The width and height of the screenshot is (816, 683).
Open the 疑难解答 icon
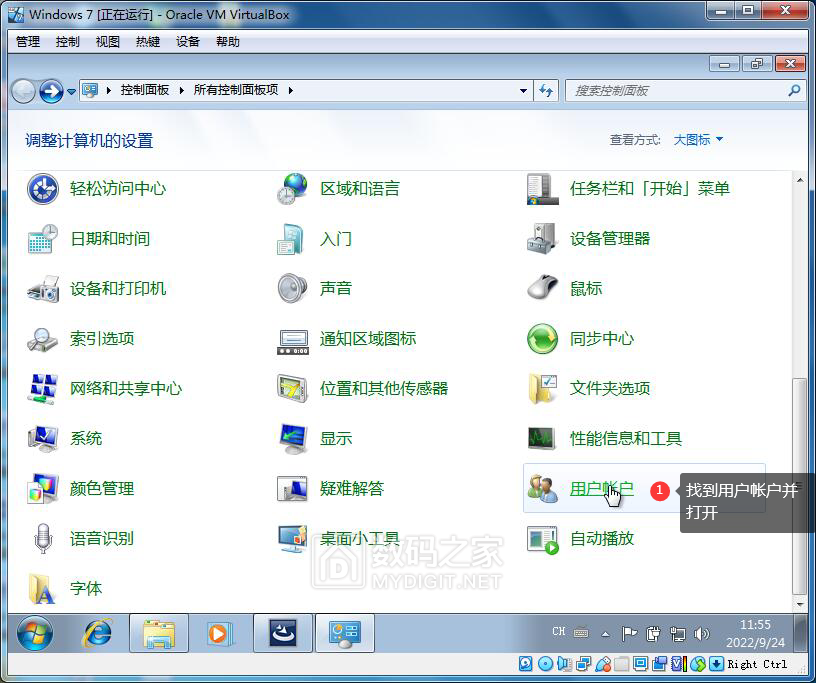tap(292, 488)
